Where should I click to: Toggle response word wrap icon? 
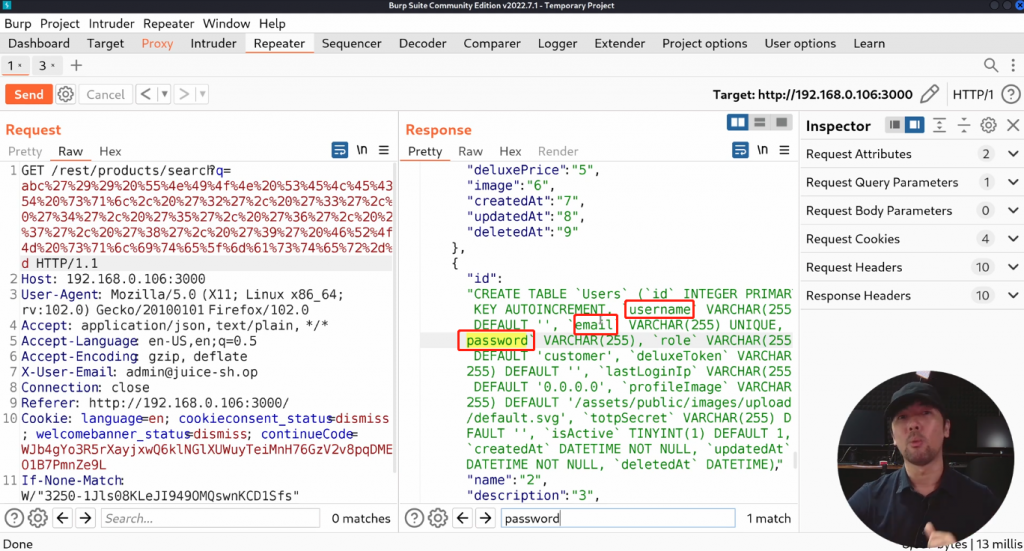pyautogui.click(x=740, y=151)
